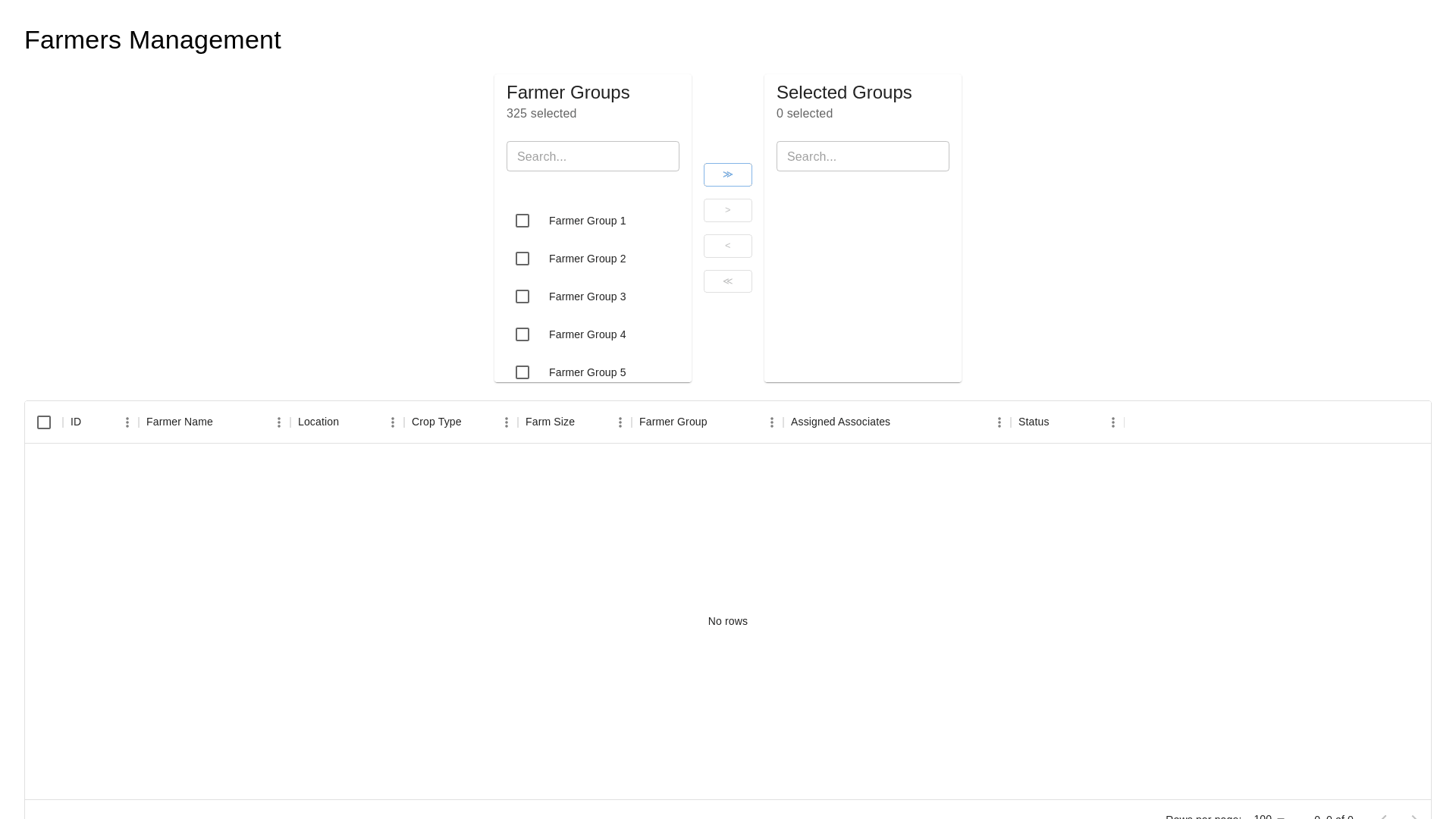Open the ID column menu icon
Viewport: 1456px width, 819px height.
[x=127, y=422]
